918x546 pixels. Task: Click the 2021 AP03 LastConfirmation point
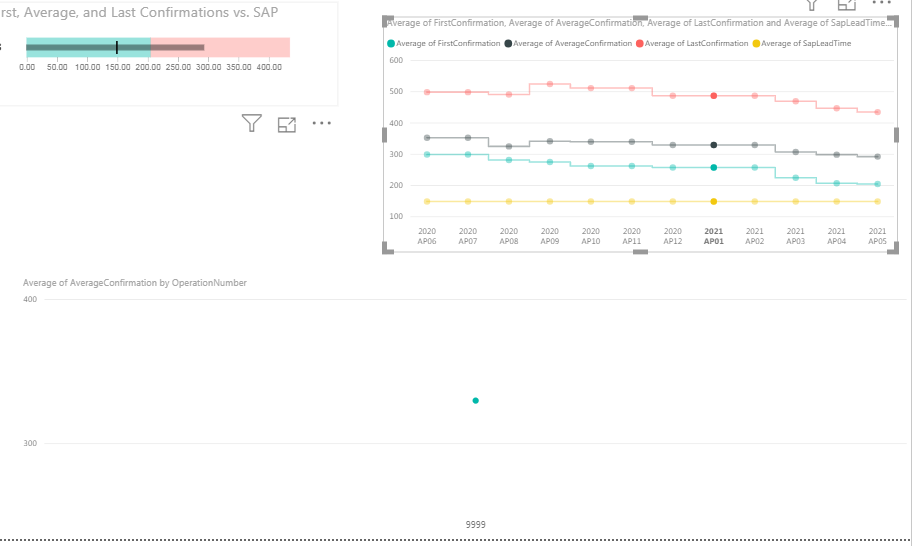796,101
